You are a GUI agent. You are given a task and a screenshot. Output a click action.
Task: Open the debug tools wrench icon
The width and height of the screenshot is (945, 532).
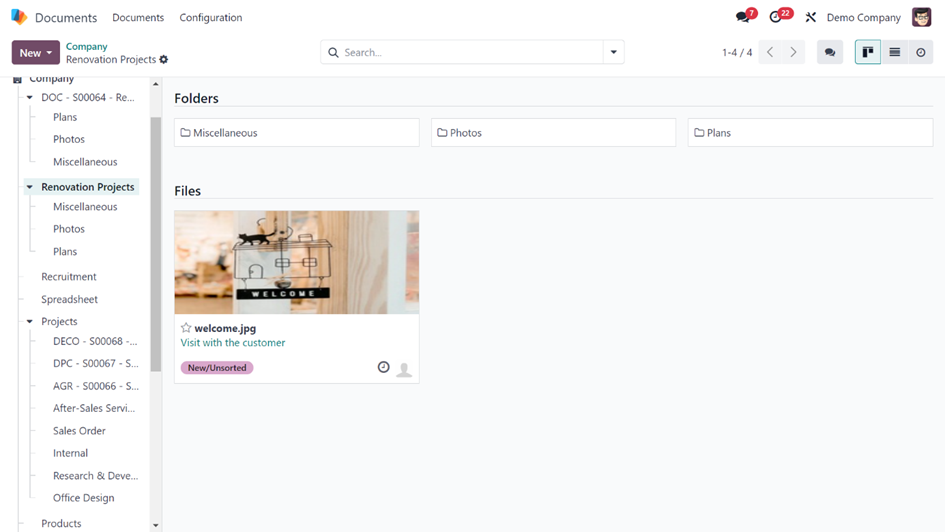(x=811, y=17)
